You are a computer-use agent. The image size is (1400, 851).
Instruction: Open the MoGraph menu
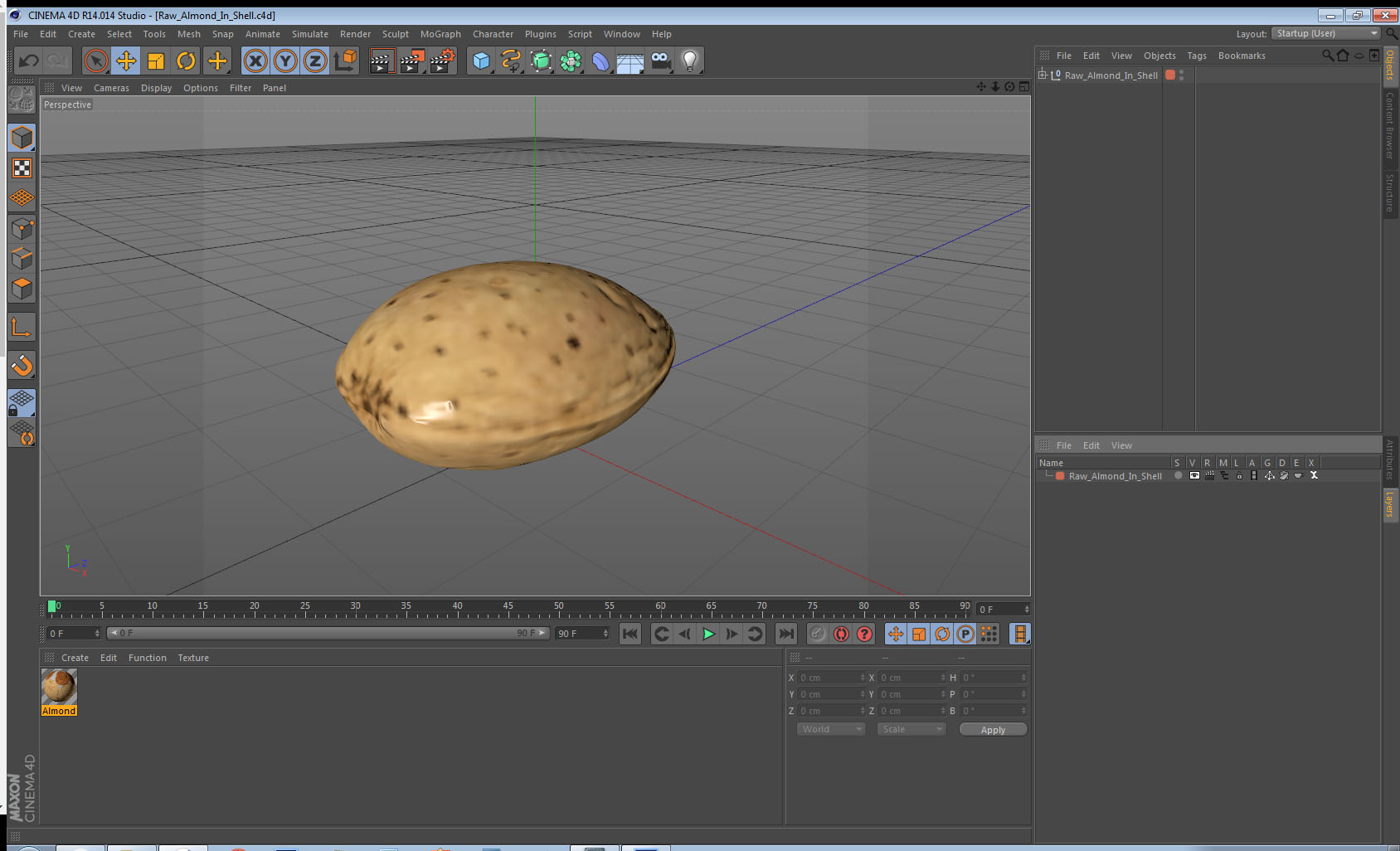coord(440,34)
